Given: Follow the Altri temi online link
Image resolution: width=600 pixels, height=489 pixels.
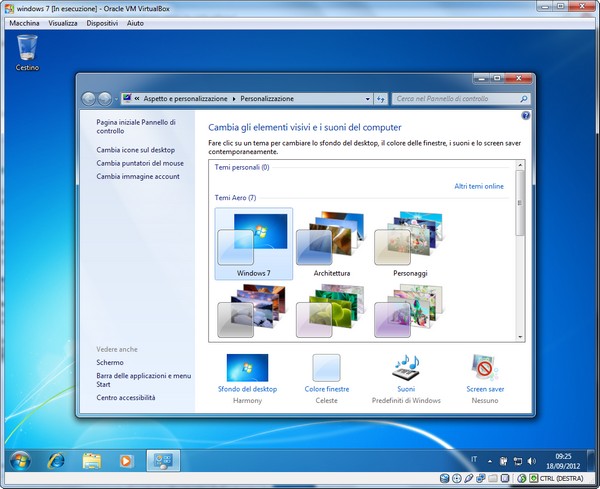Looking at the screenshot, I should (479, 186).
